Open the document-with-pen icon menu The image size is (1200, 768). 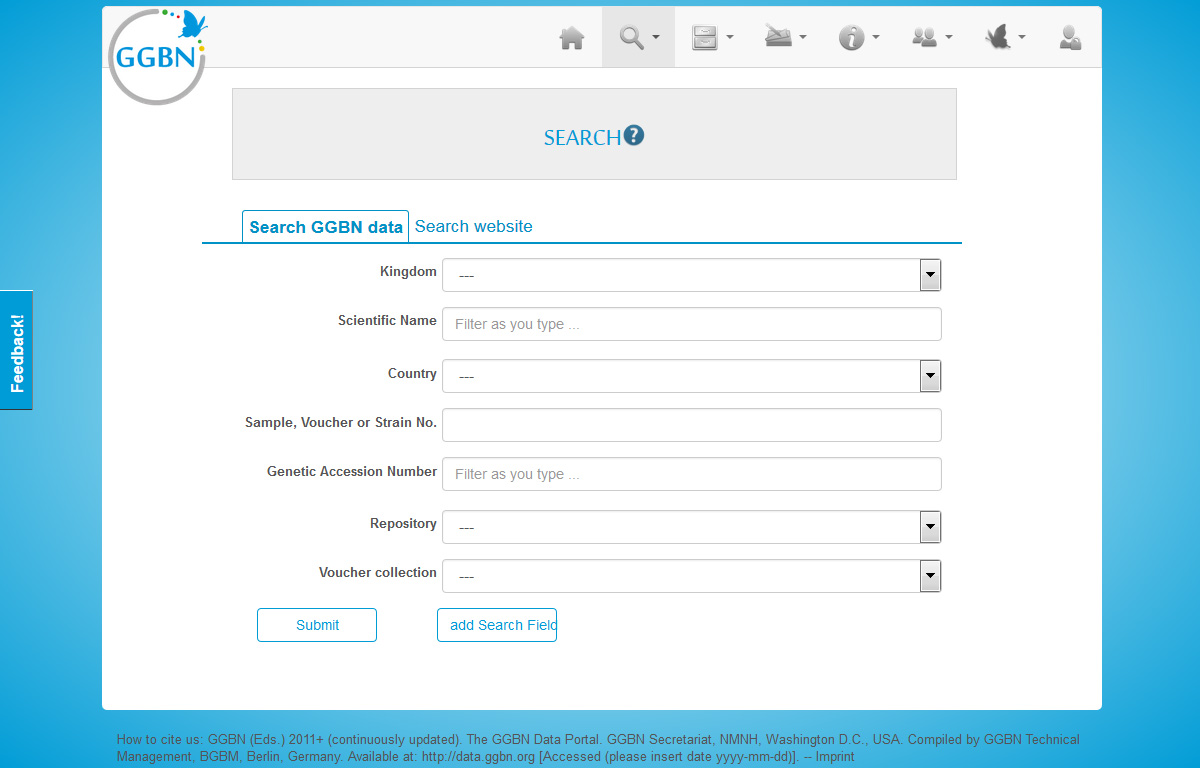point(785,38)
